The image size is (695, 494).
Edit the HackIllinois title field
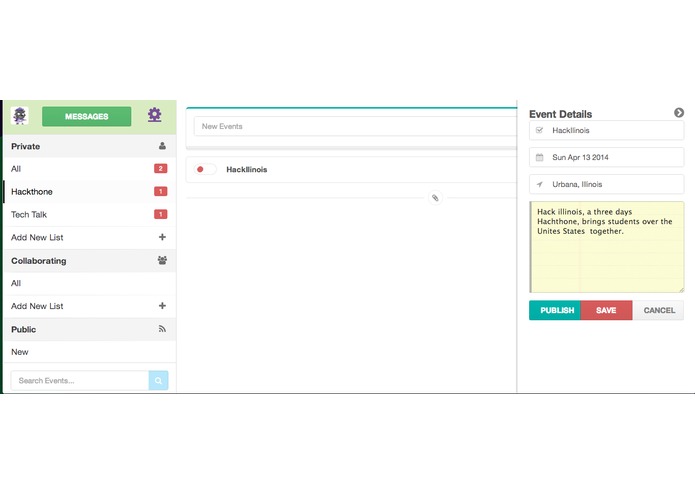point(606,130)
